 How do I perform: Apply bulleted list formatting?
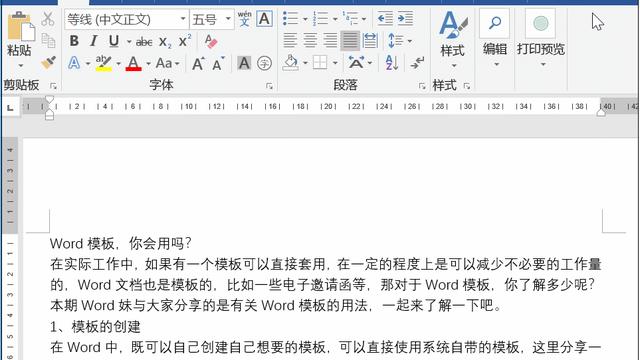(x=291, y=19)
